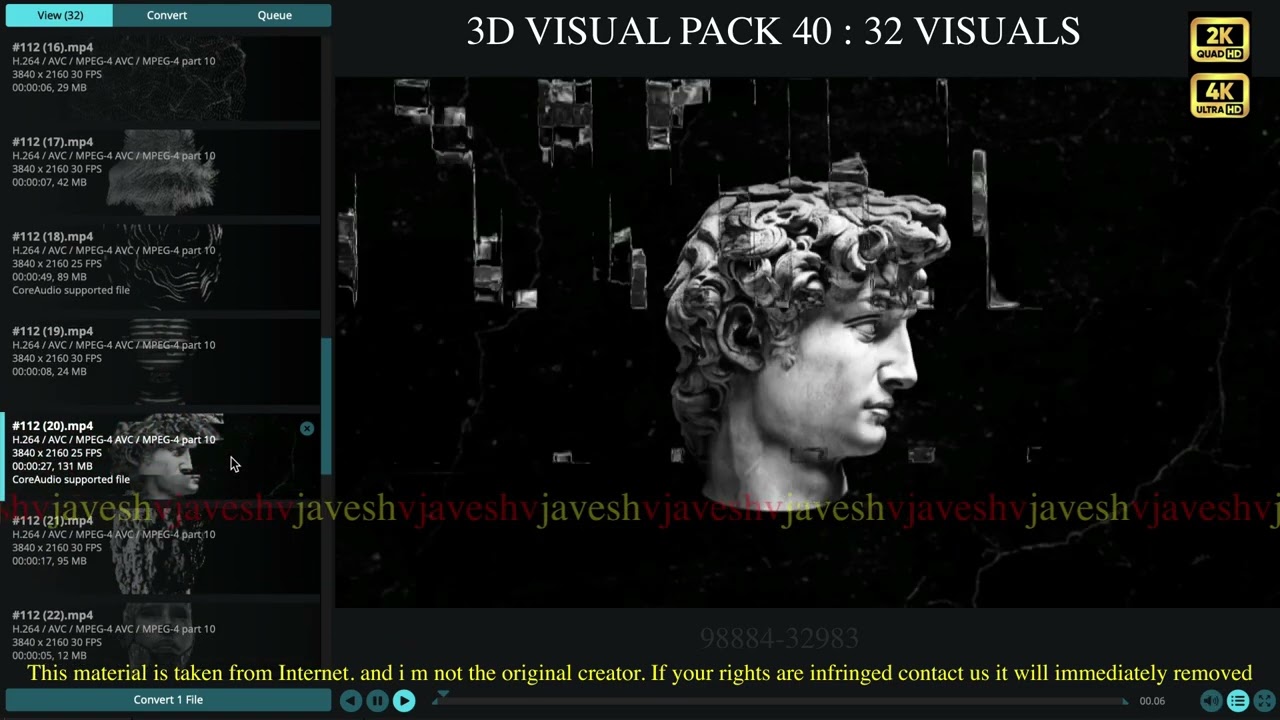Click the thumbnail of #112 (18).mp4
This screenshot has height=720, width=1280.
[163, 266]
